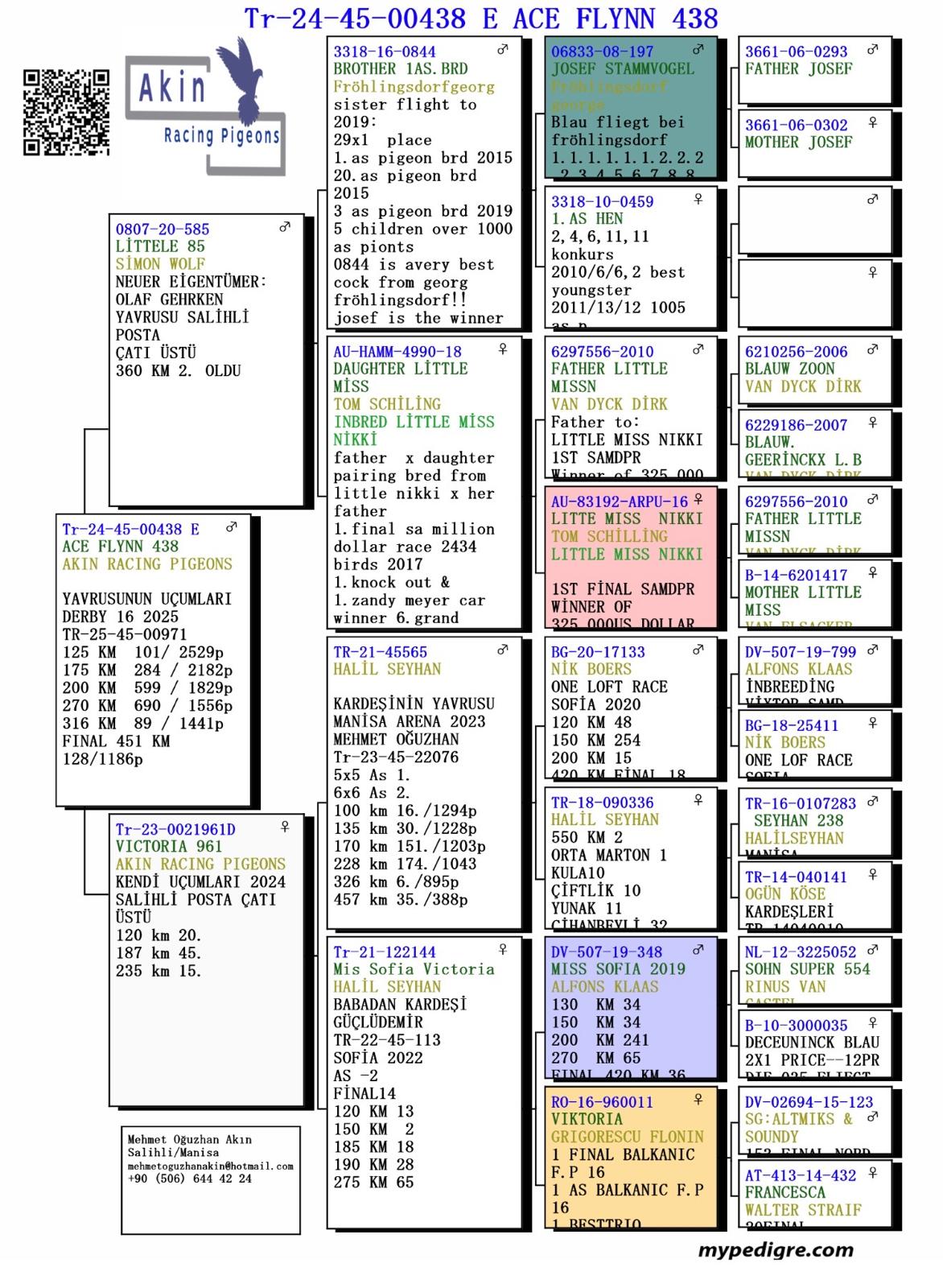Click male symbol in ACE FLYNN 438 box
Viewport: 943px width, 1288px height.
pos(232,527)
